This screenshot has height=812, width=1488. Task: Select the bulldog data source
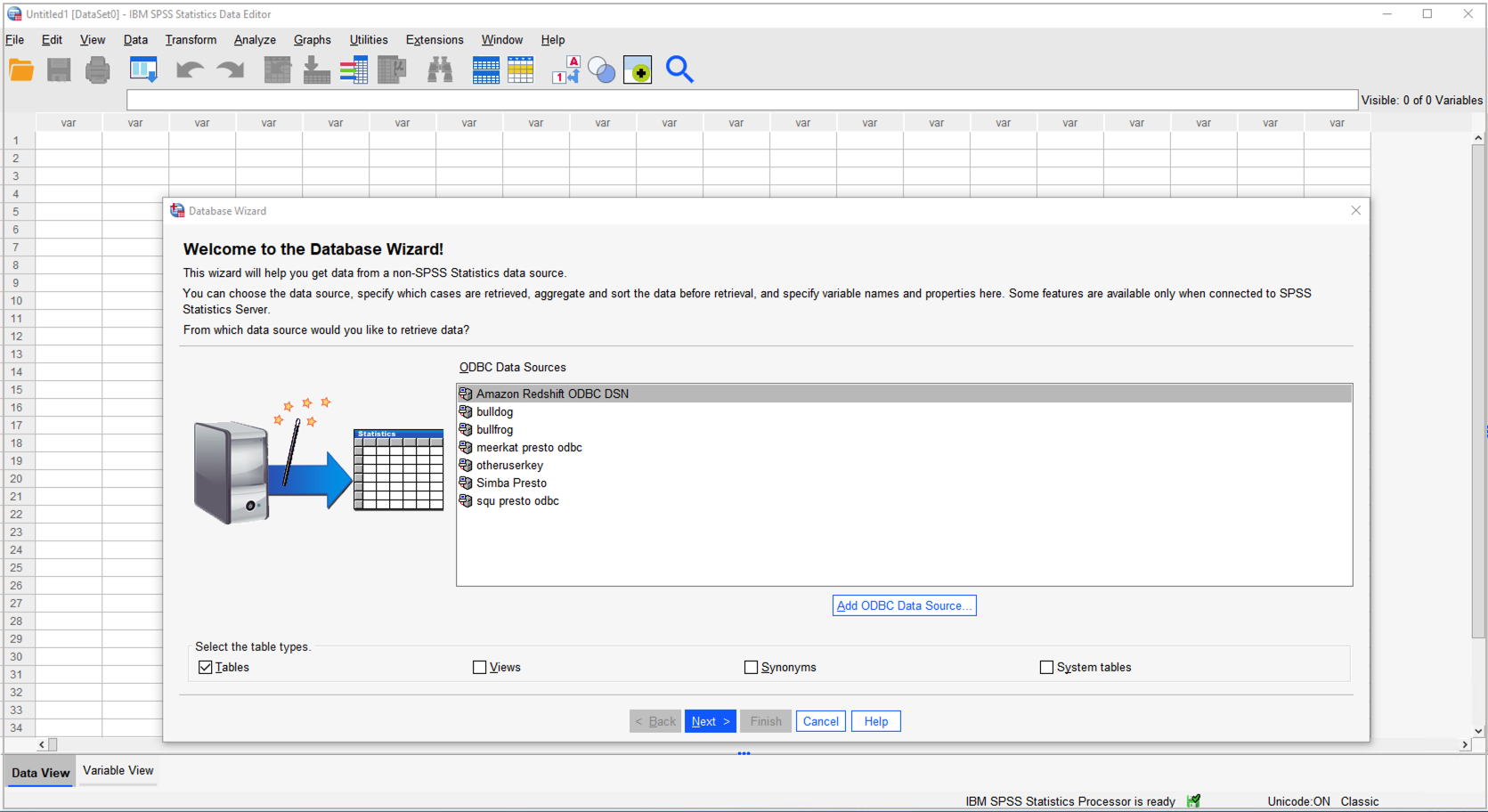coord(905,411)
